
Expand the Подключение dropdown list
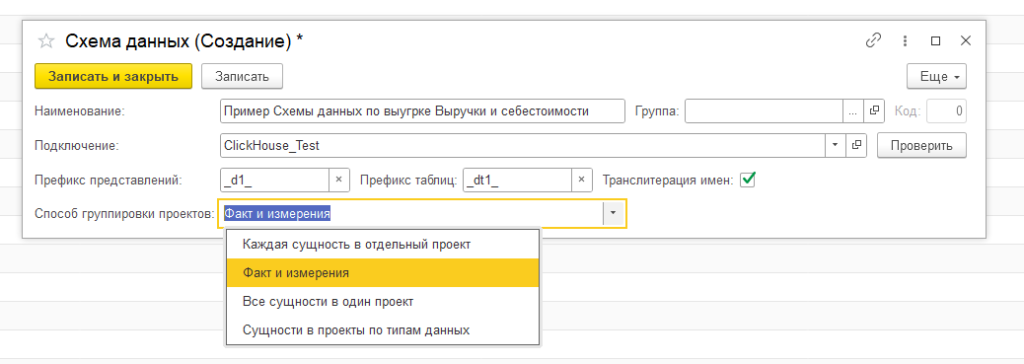tap(835, 145)
